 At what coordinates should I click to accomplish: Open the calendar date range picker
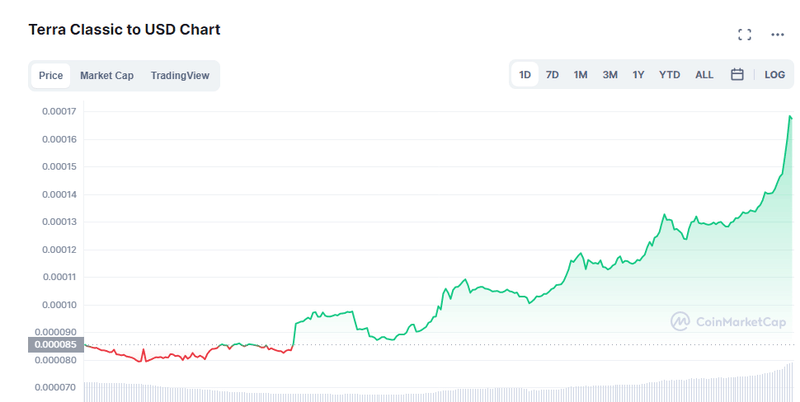tap(737, 75)
